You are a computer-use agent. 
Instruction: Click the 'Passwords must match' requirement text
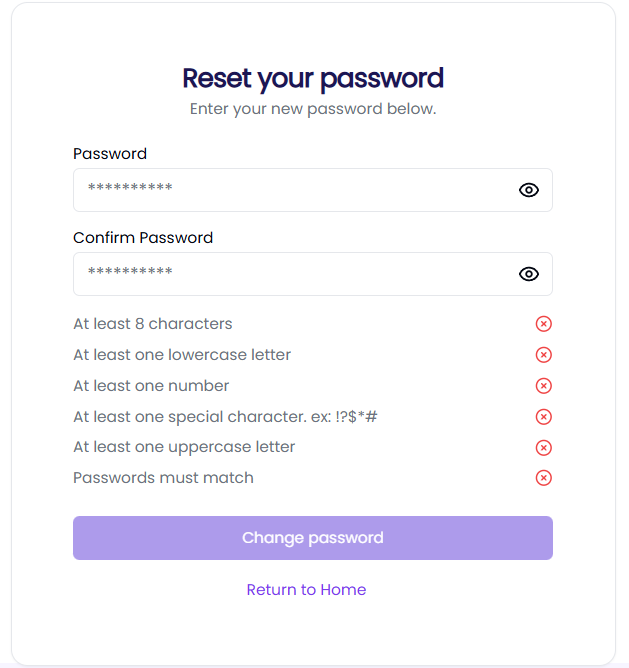pyautogui.click(x=163, y=478)
